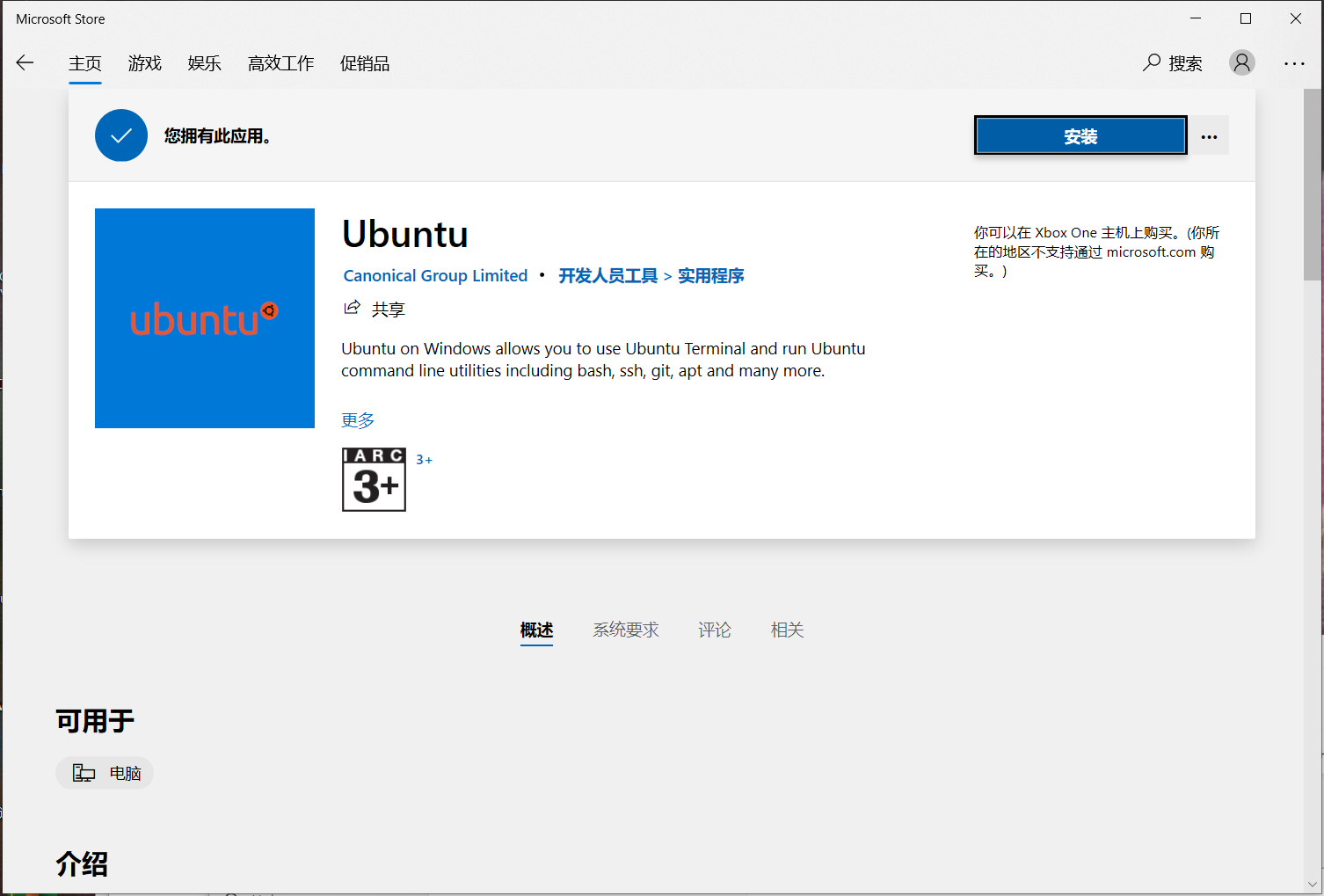View the 相关 section tab
This screenshot has width=1324, height=896.
788,630
